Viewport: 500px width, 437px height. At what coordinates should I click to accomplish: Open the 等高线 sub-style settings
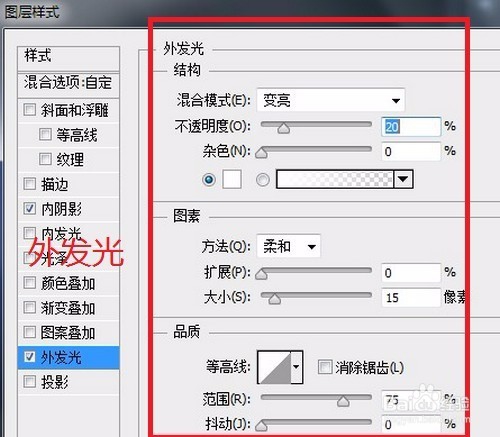(x=77, y=135)
